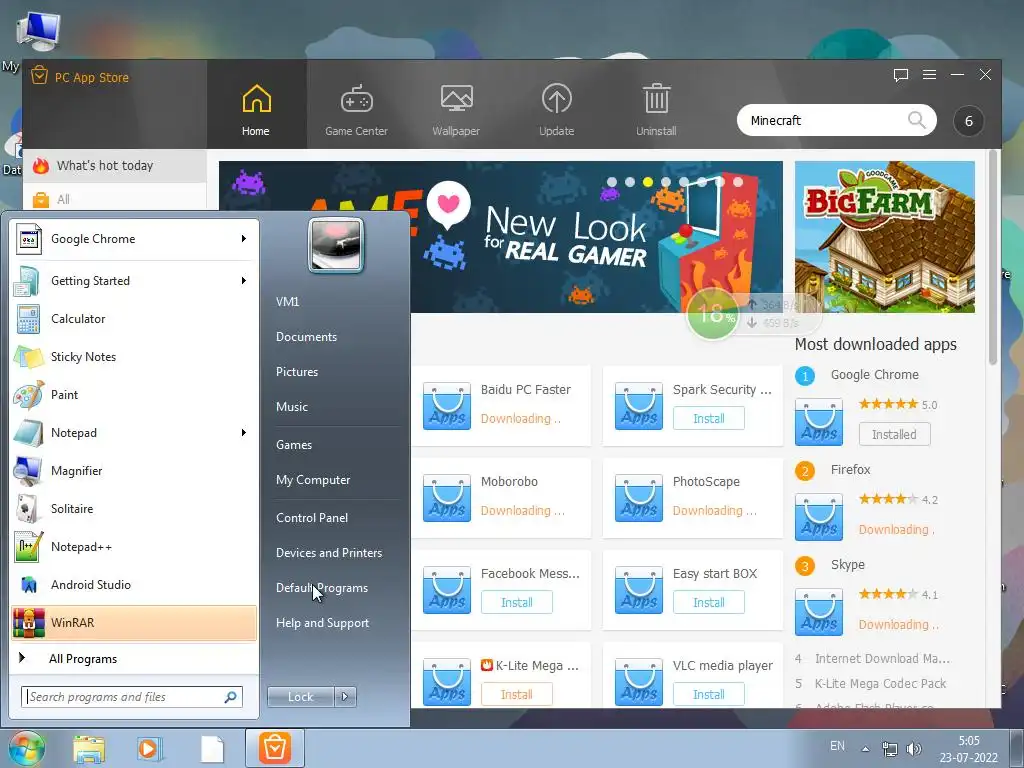Install Easy start BOX app
The height and width of the screenshot is (768, 1024).
coord(709,603)
